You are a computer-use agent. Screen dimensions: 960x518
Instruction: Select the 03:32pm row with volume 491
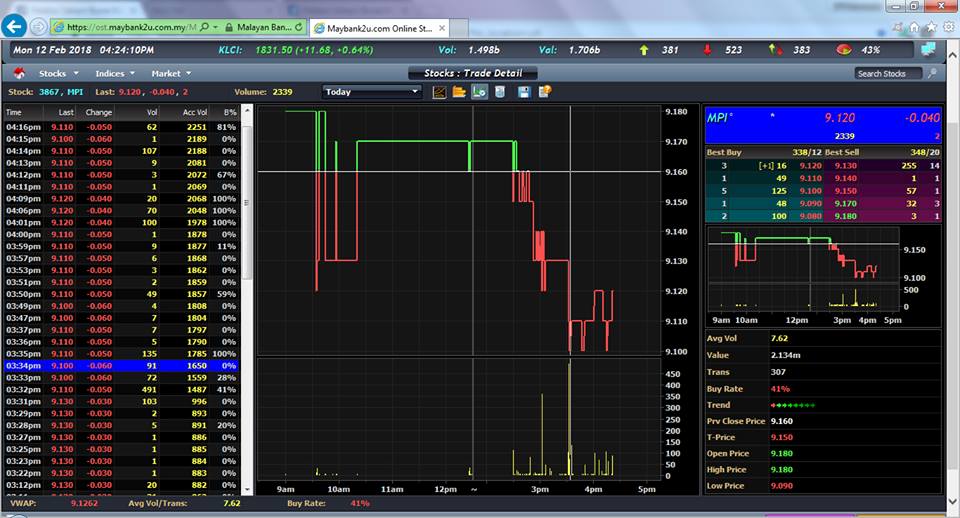[x=121, y=389]
